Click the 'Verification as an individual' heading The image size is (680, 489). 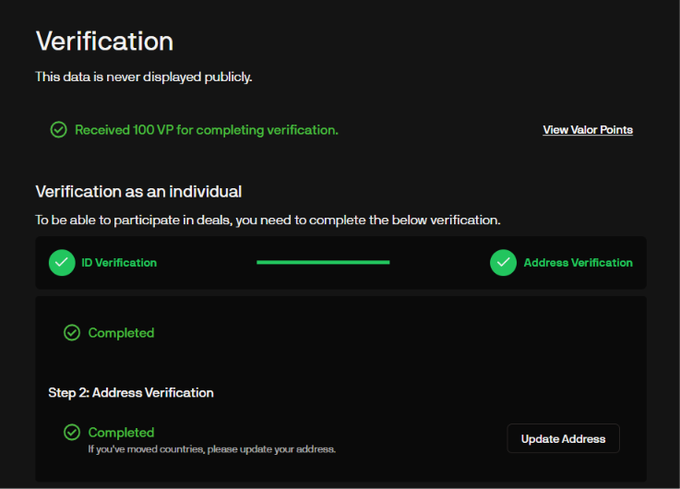(x=139, y=191)
